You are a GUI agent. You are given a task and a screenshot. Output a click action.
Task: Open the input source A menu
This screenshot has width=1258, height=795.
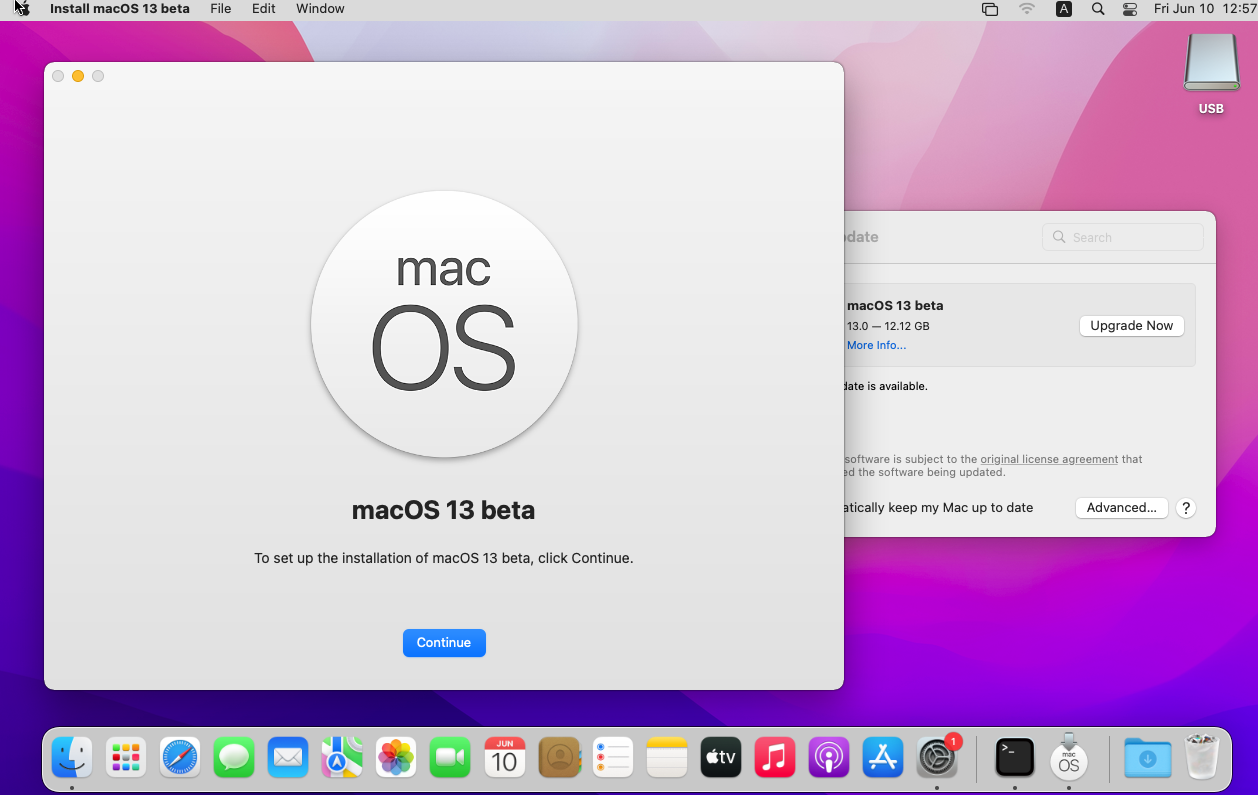[1064, 9]
